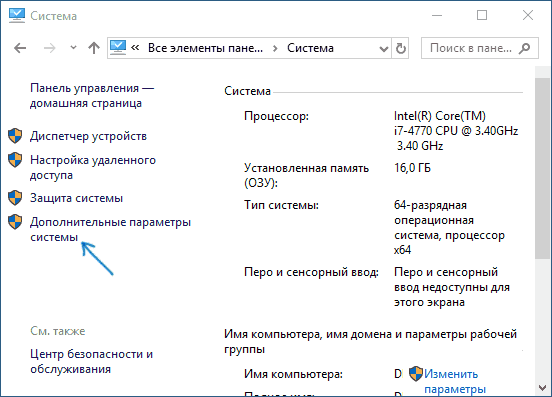The width and height of the screenshot is (552, 397).
Task: Open 'Панель управления — домашняя страница'
Action: pos(92,95)
